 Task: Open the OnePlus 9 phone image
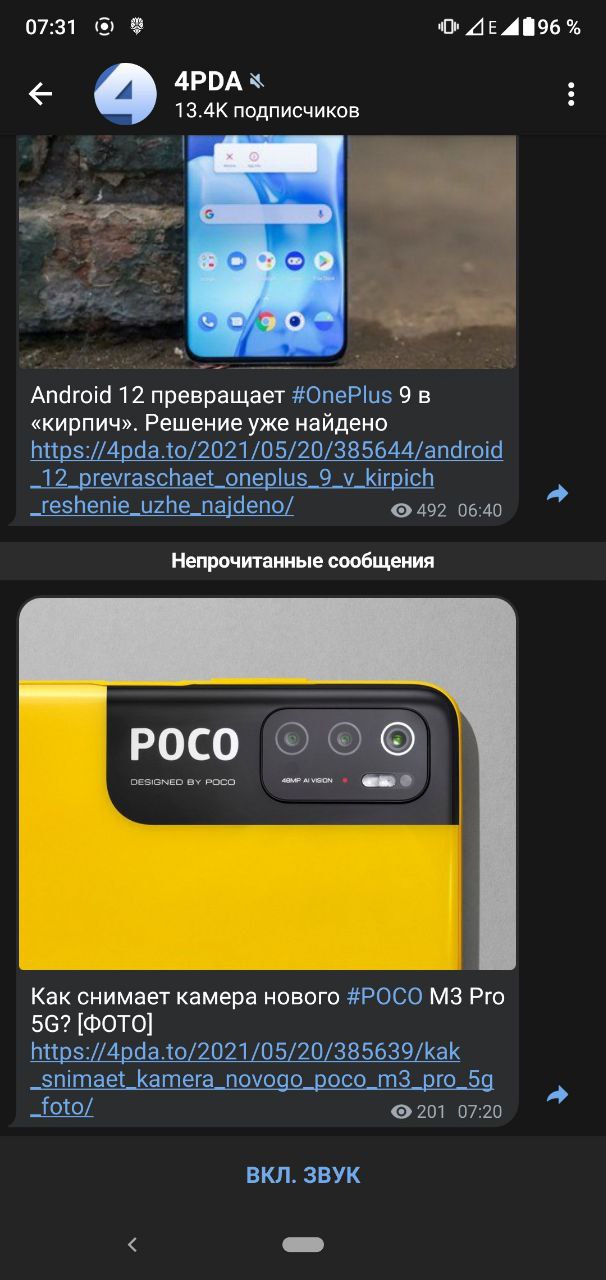267,252
